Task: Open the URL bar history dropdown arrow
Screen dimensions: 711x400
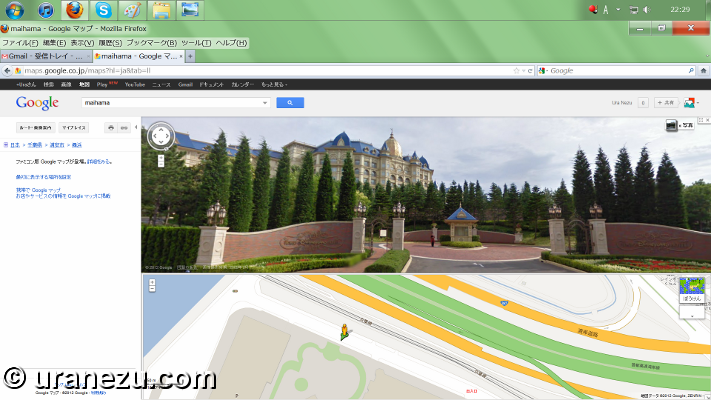Action: (523, 71)
